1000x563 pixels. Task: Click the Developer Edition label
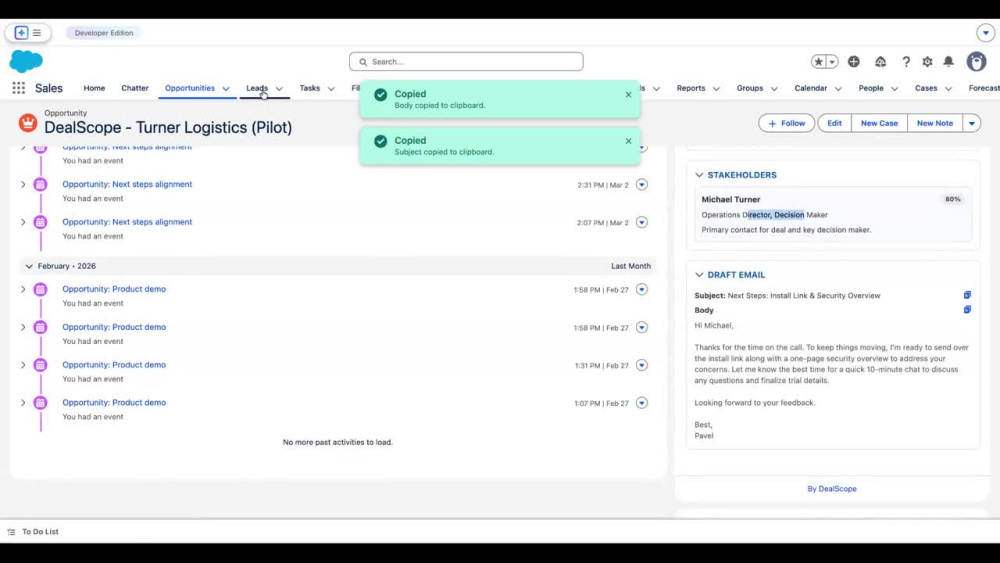point(104,33)
